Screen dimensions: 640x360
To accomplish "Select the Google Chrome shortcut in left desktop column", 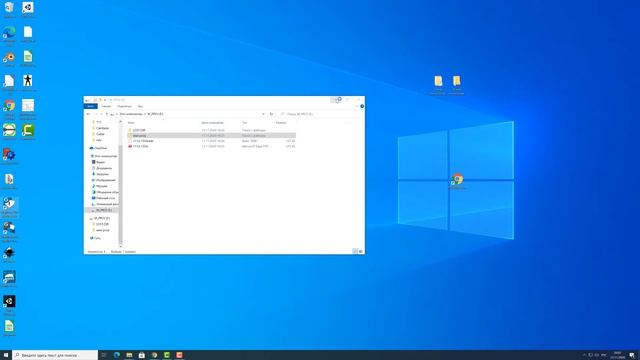I will coord(9,108).
